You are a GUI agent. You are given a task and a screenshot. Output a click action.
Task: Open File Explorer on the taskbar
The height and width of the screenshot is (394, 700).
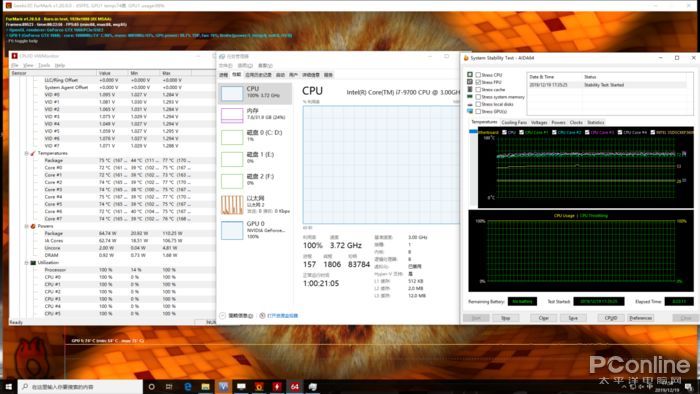tap(205, 386)
